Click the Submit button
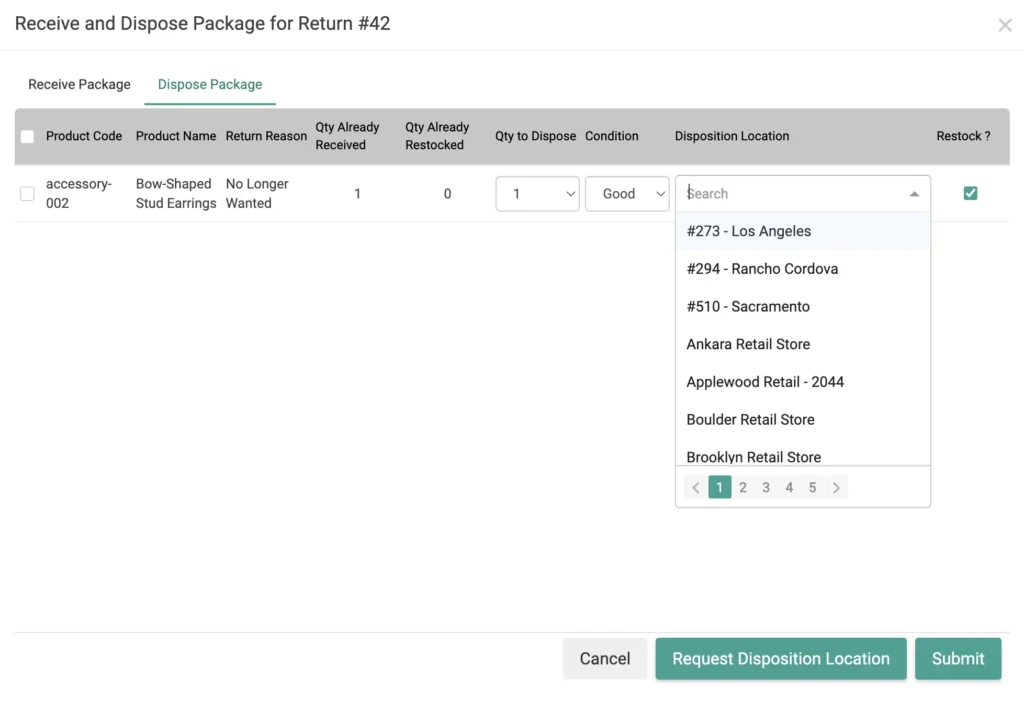Viewport: 1024px width, 710px height. 957,659
